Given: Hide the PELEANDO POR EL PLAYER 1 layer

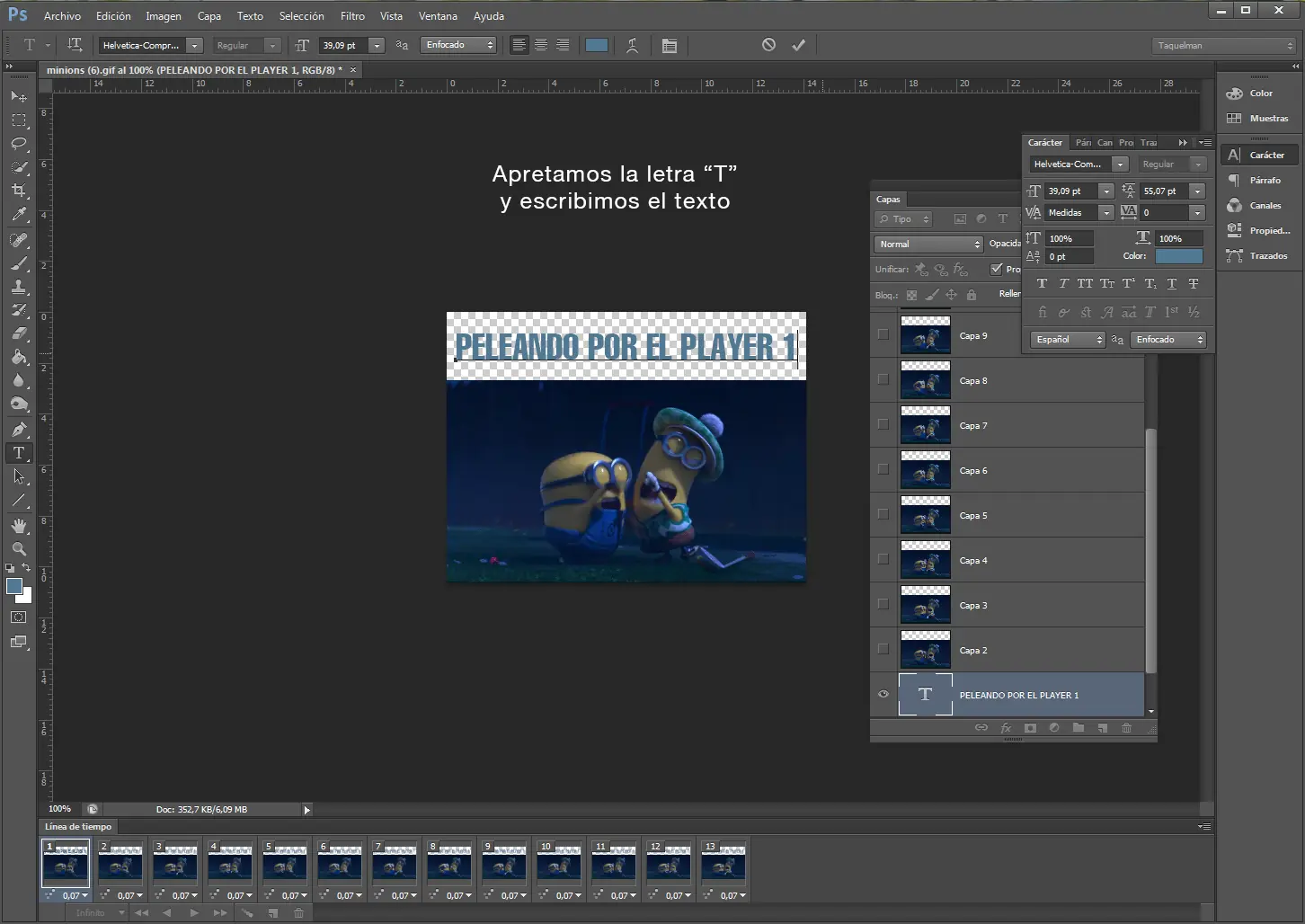Looking at the screenshot, I should [x=883, y=695].
